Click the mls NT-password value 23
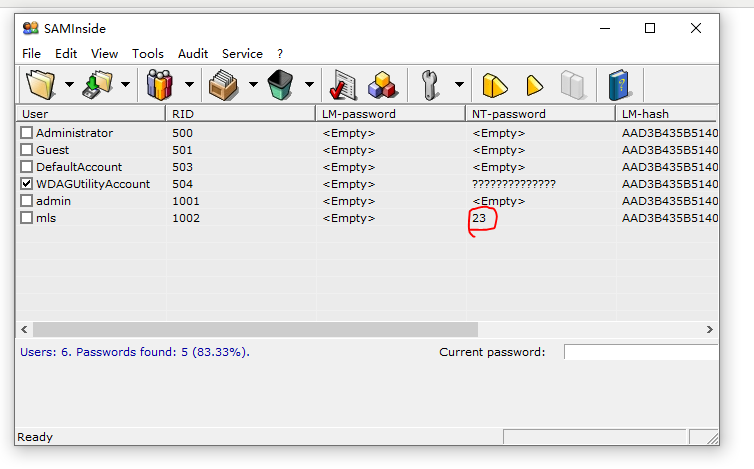 pyautogui.click(x=479, y=218)
